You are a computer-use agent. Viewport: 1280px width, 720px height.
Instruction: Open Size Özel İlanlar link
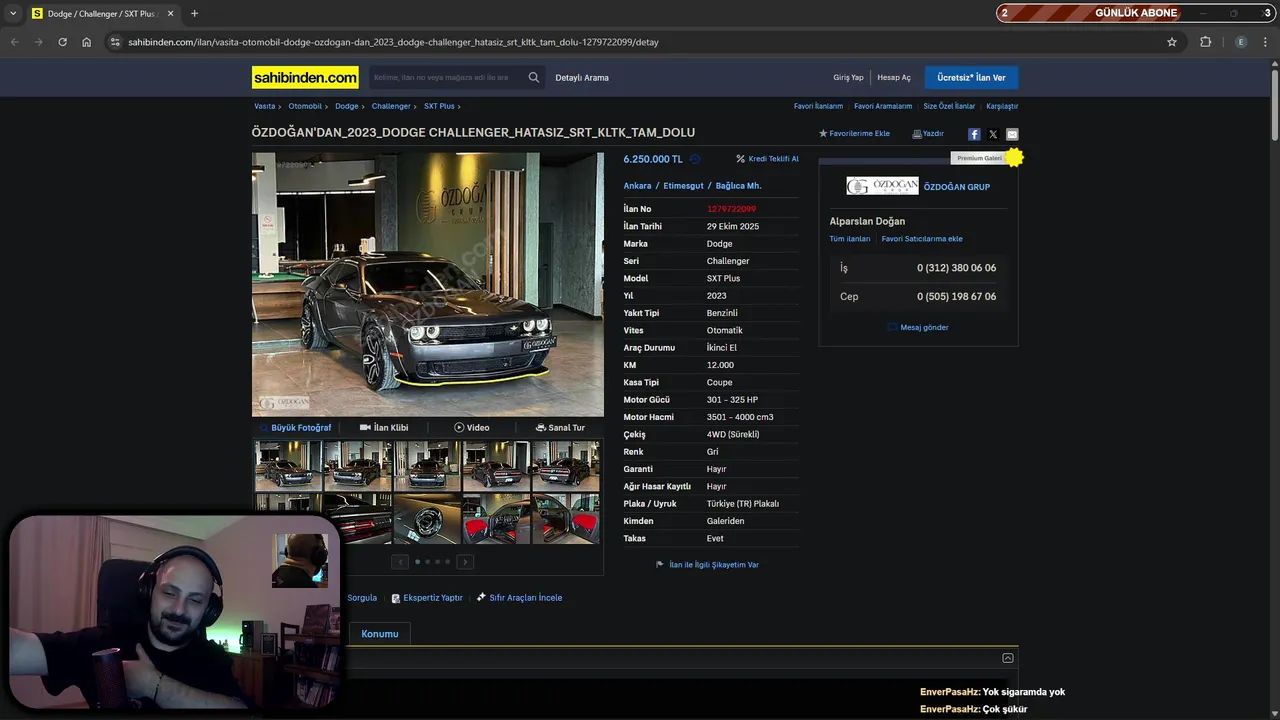pyautogui.click(x=949, y=106)
